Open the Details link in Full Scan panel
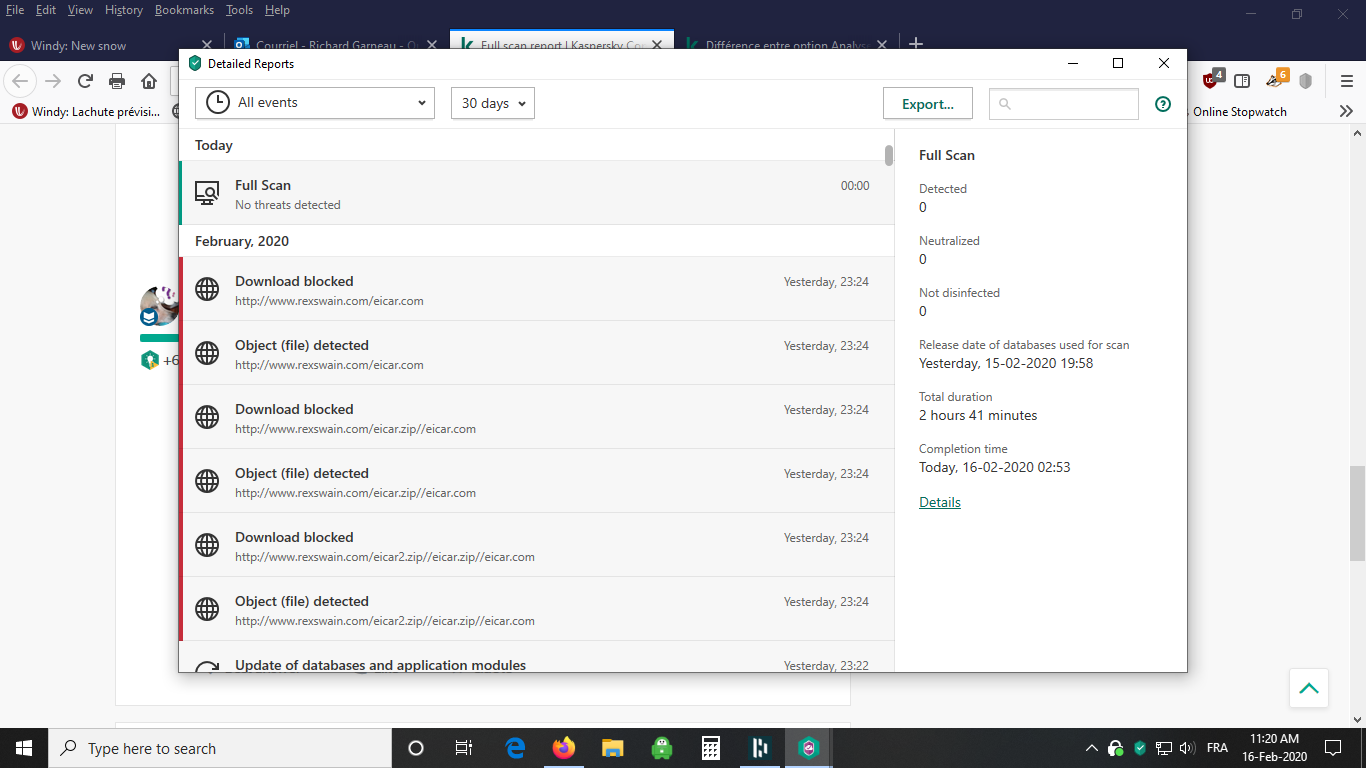The height and width of the screenshot is (768, 1366). pyautogui.click(x=940, y=502)
